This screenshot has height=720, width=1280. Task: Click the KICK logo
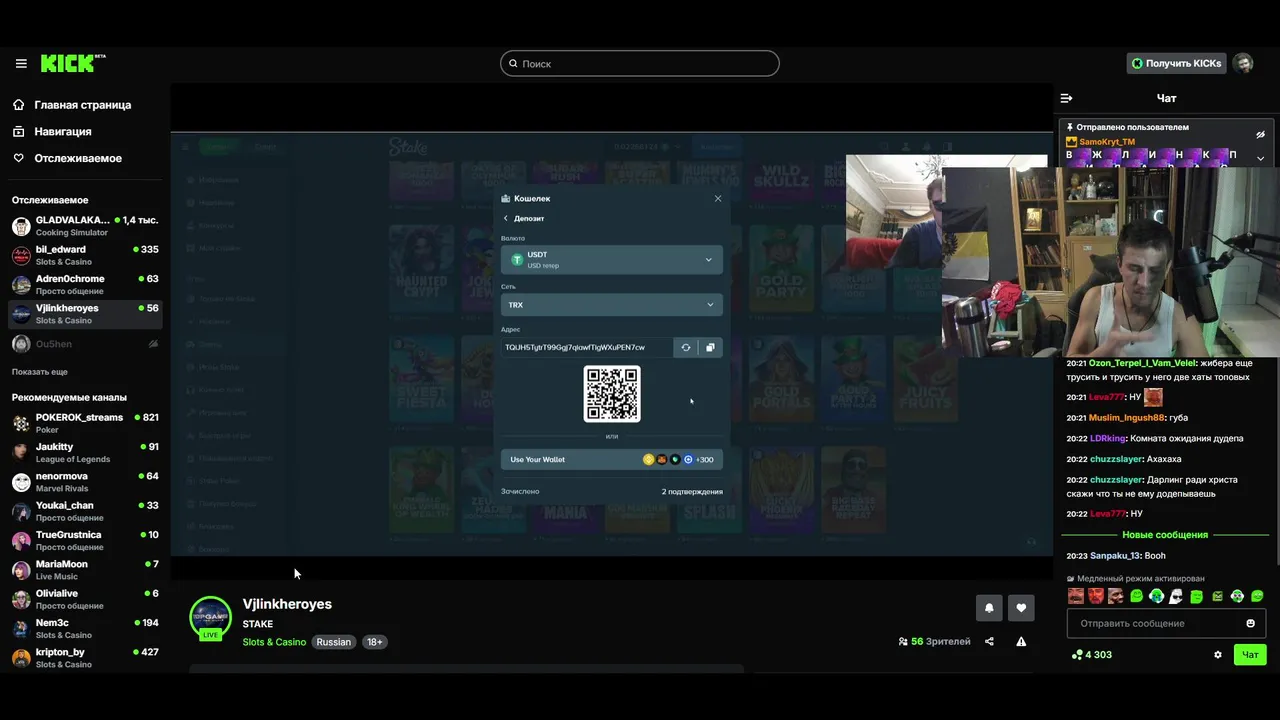pyautogui.click(x=72, y=63)
